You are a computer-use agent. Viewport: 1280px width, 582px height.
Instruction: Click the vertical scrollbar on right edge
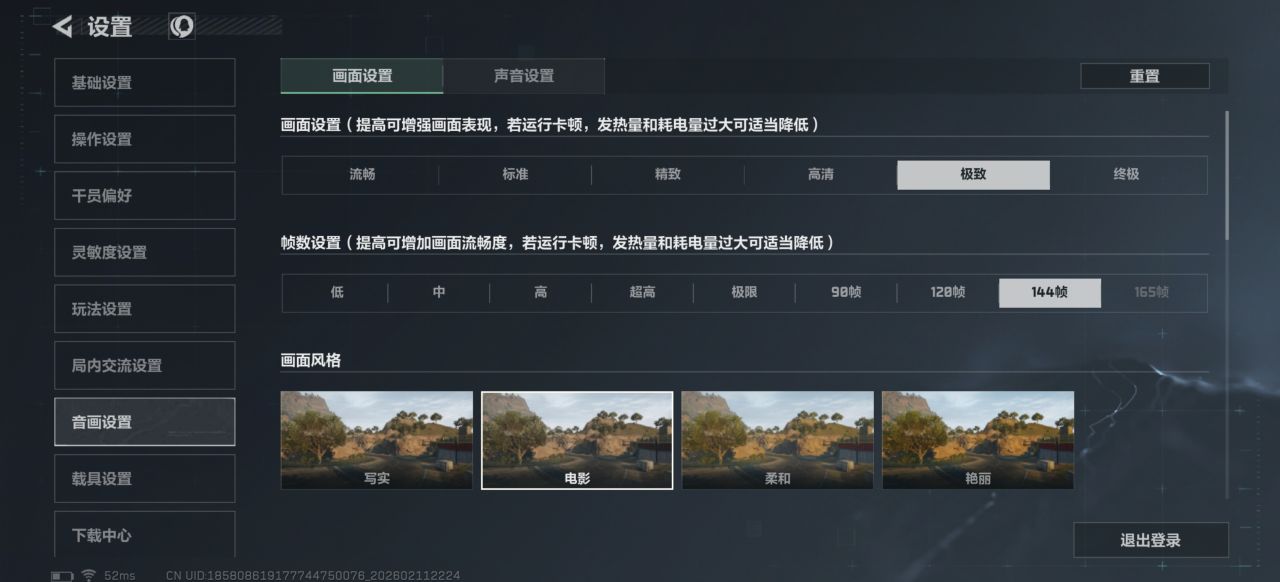point(1227,175)
